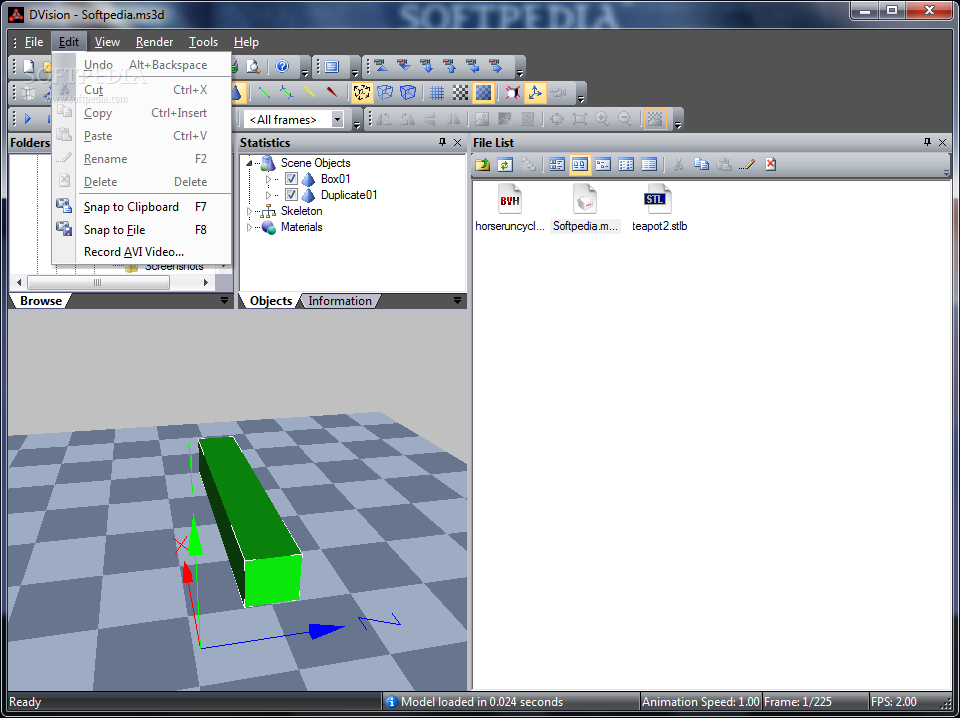Viewport: 960px width, 718px height.
Task: Close the Statistics panel
Action: click(457, 142)
